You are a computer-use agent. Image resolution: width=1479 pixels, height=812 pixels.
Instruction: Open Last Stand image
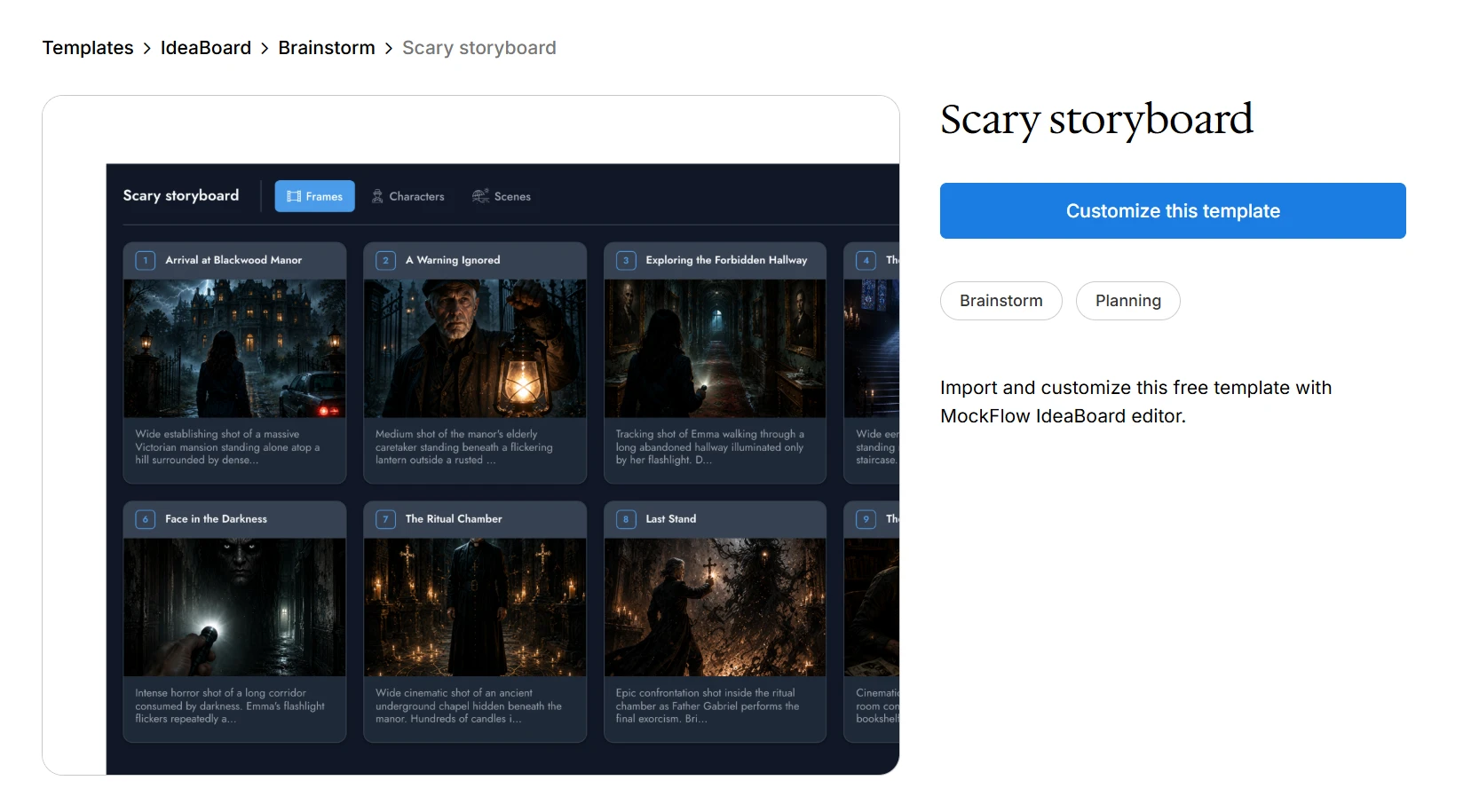715,608
